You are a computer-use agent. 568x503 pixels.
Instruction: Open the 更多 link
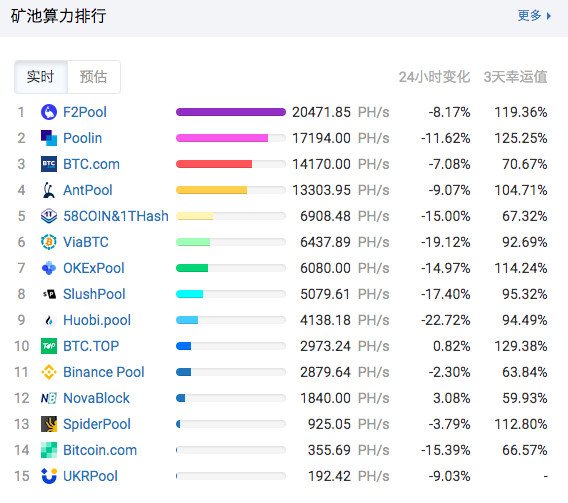(x=529, y=16)
